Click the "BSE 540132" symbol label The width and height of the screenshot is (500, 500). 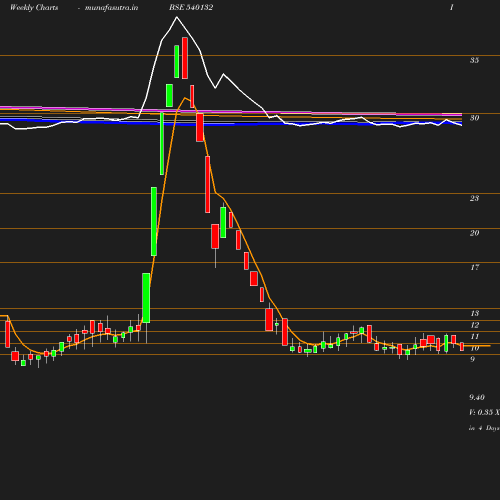(191, 7)
